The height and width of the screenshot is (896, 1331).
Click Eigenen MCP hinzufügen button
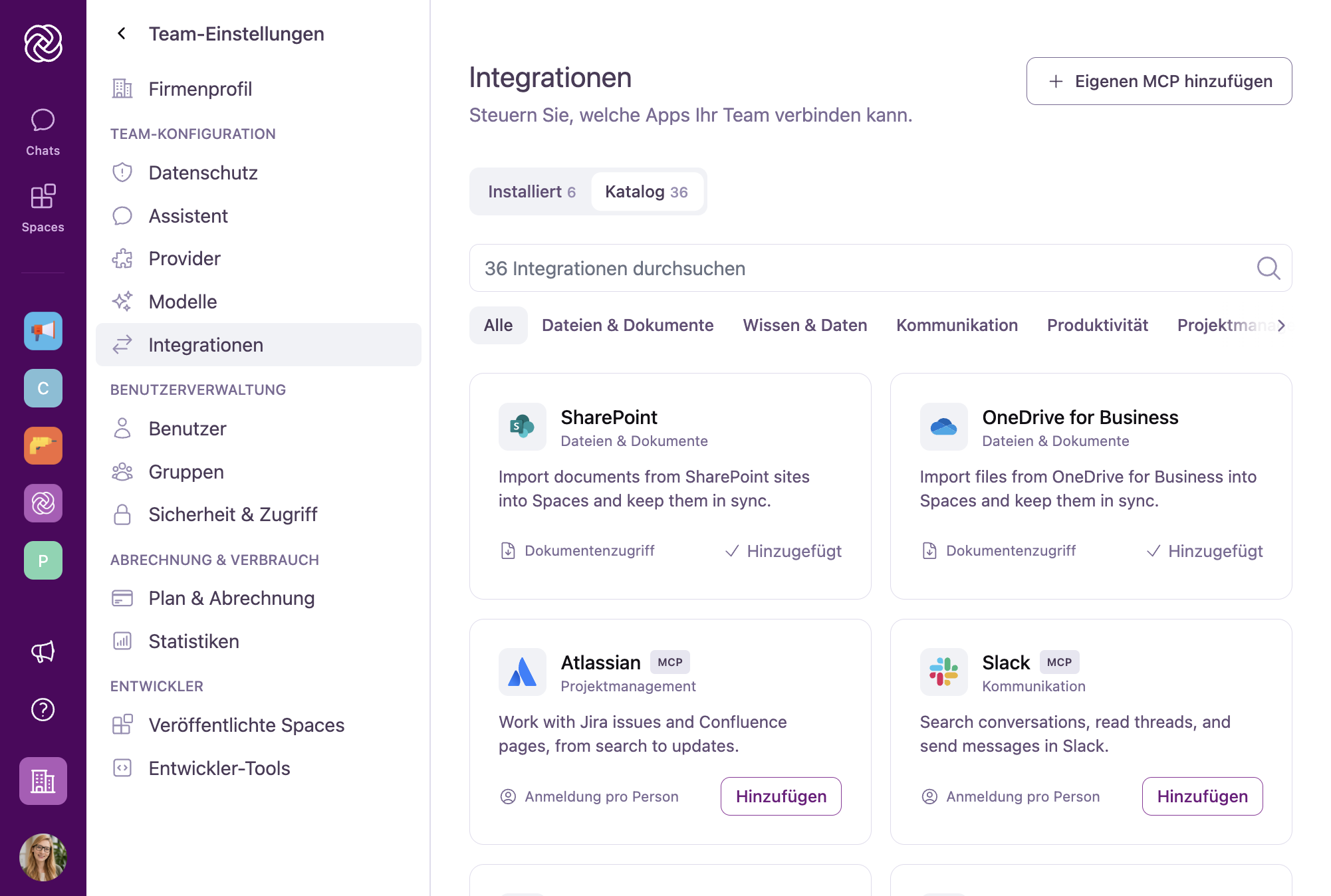point(1159,81)
